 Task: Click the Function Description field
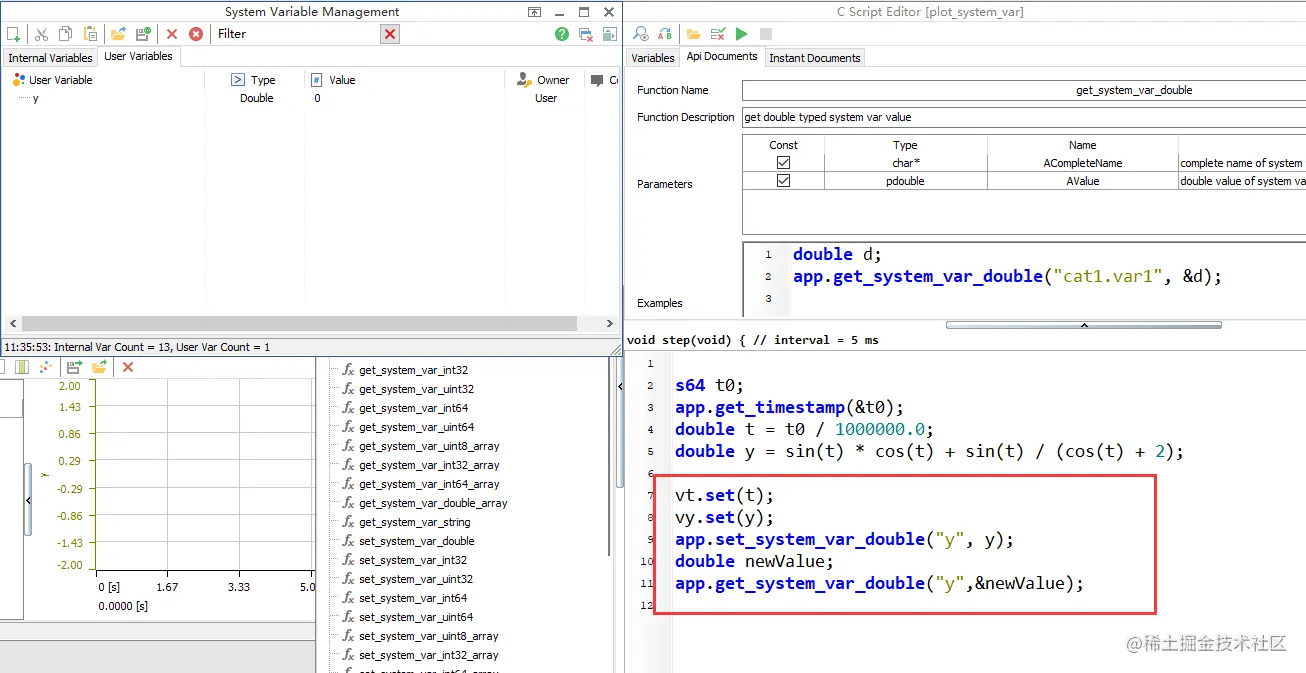pos(1024,117)
